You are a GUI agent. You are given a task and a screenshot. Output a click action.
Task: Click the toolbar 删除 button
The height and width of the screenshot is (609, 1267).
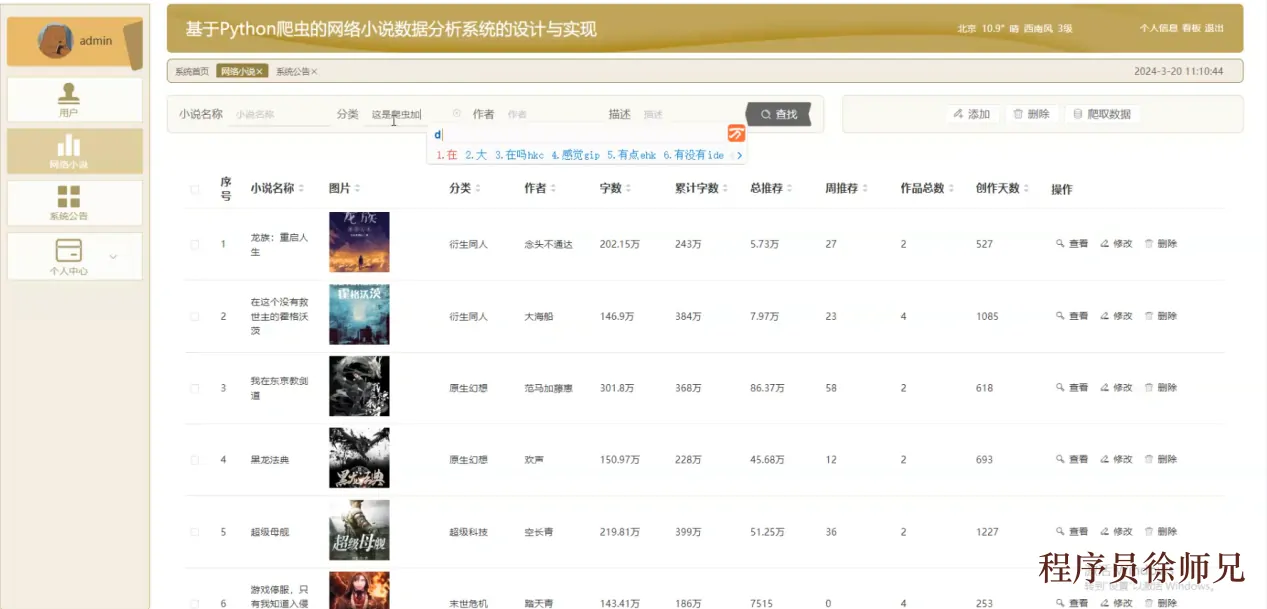pyautogui.click(x=1031, y=114)
